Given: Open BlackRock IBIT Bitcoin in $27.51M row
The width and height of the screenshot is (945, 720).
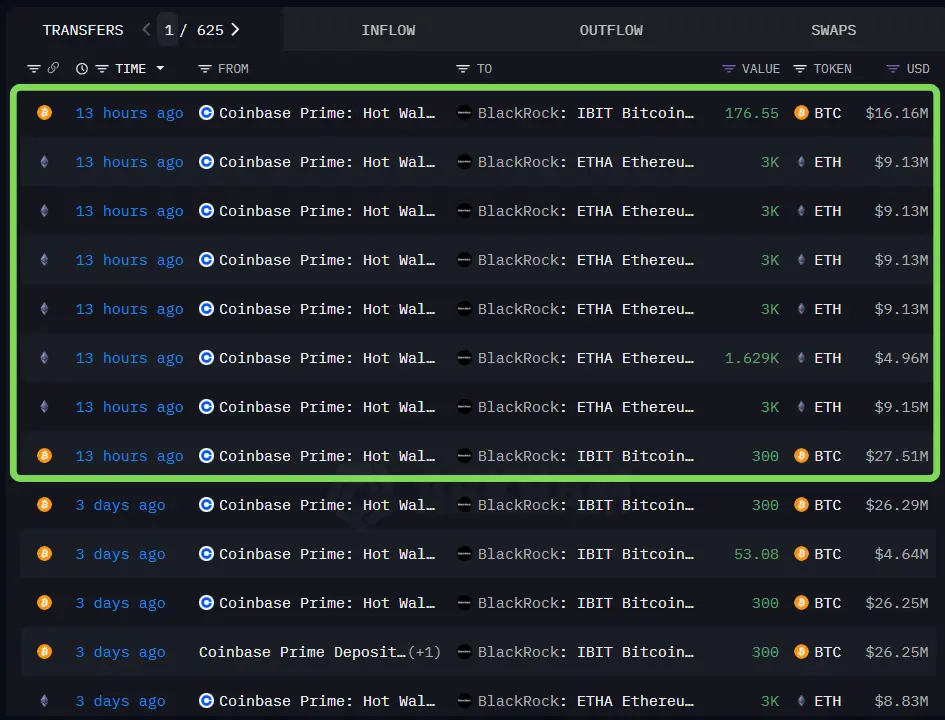Looking at the screenshot, I should tap(585, 456).
